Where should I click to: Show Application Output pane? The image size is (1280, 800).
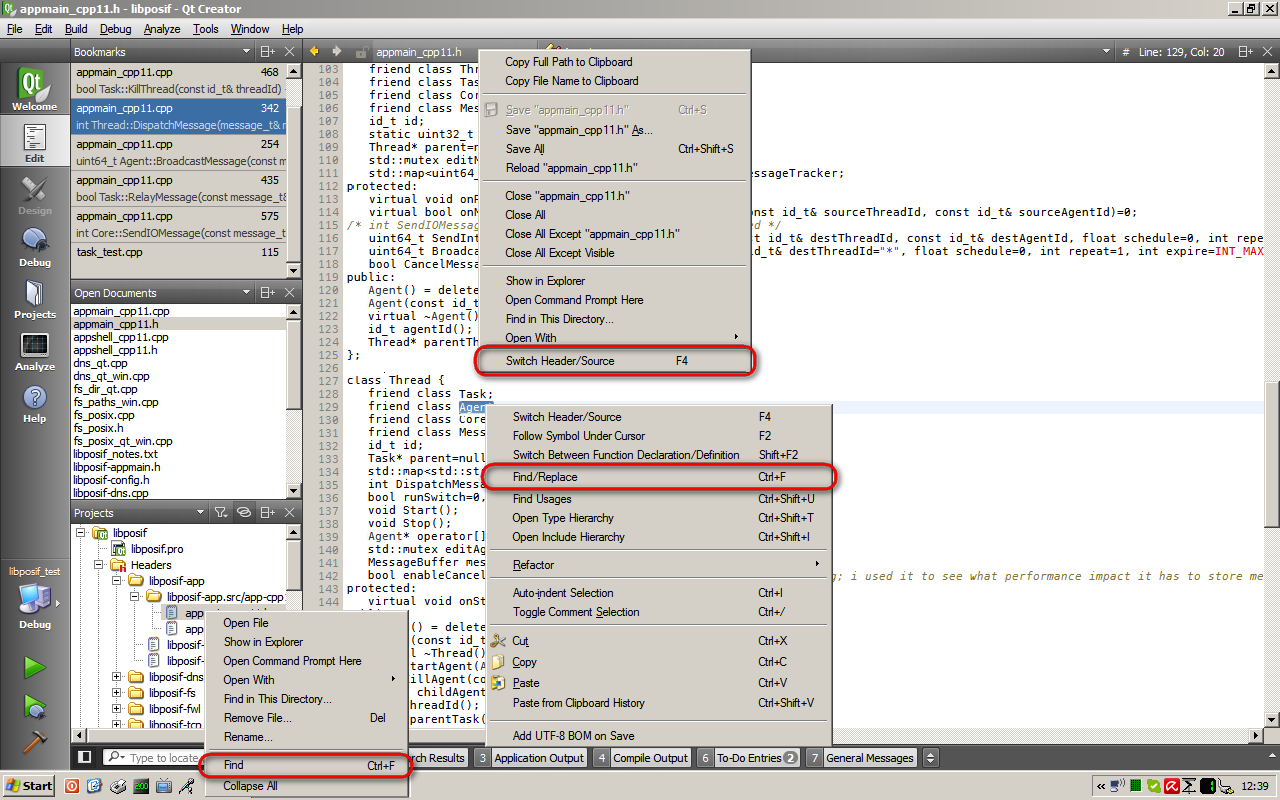(x=529, y=758)
